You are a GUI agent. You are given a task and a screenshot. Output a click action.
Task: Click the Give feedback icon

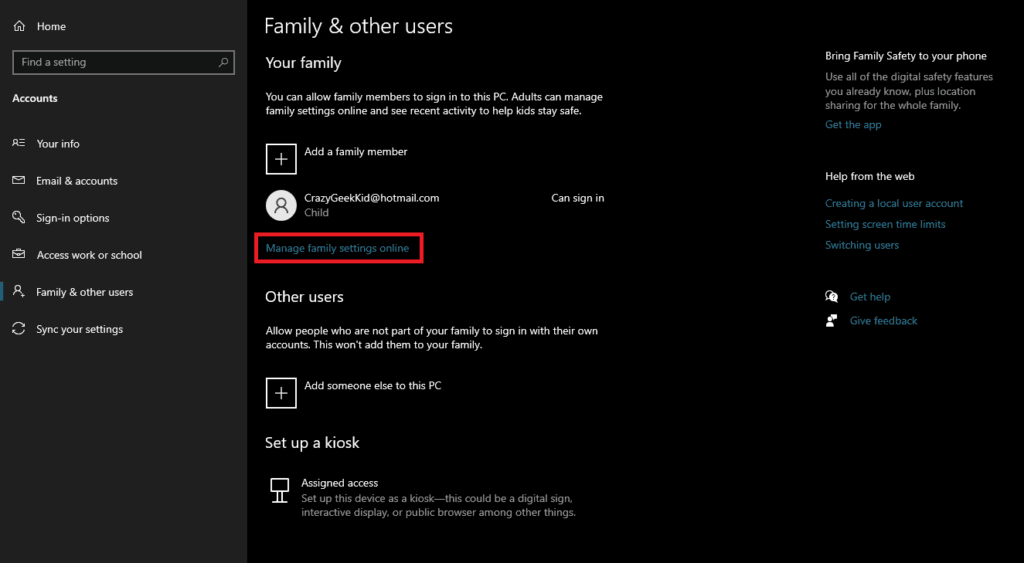[x=831, y=321]
